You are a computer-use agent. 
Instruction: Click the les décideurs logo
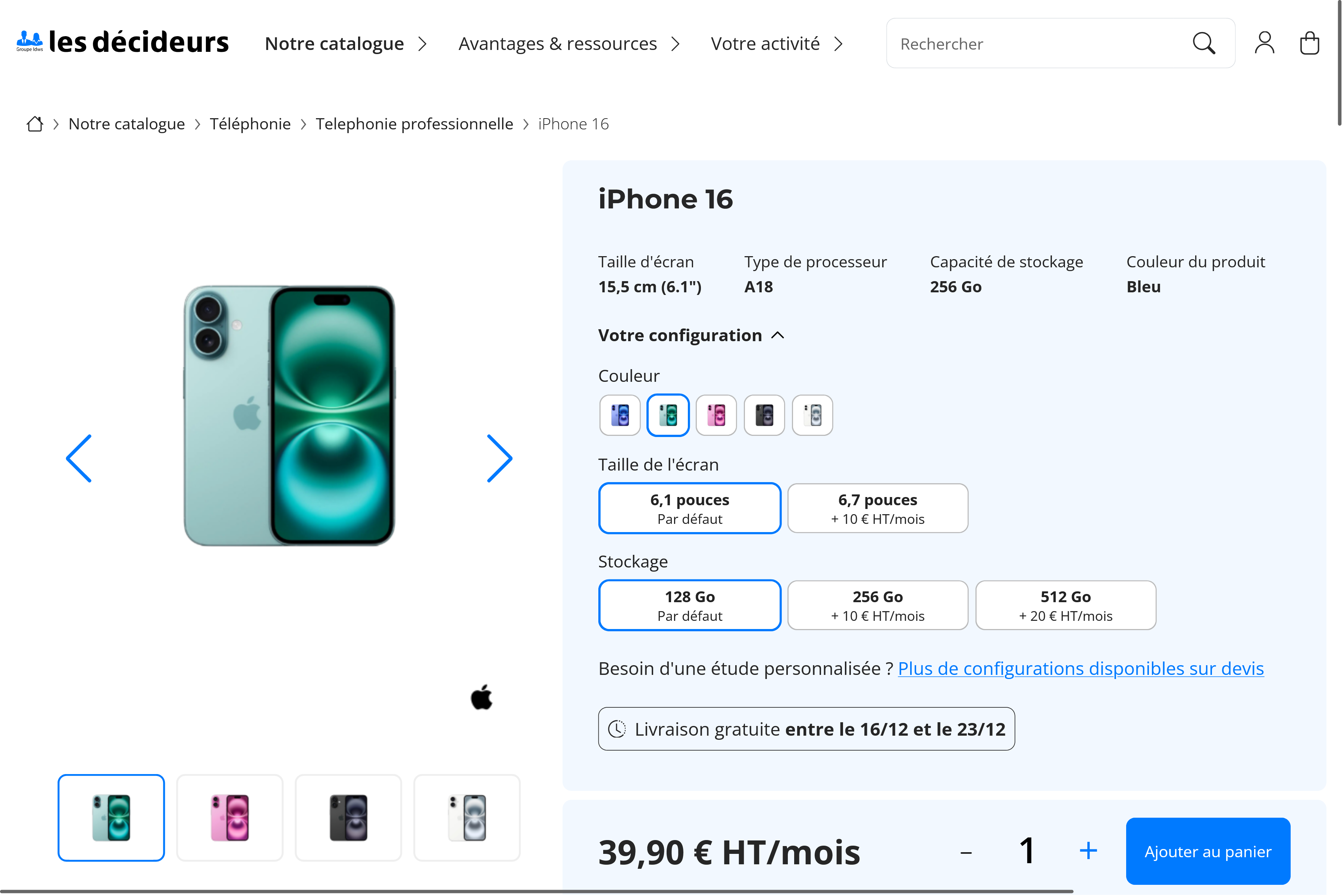point(123,42)
